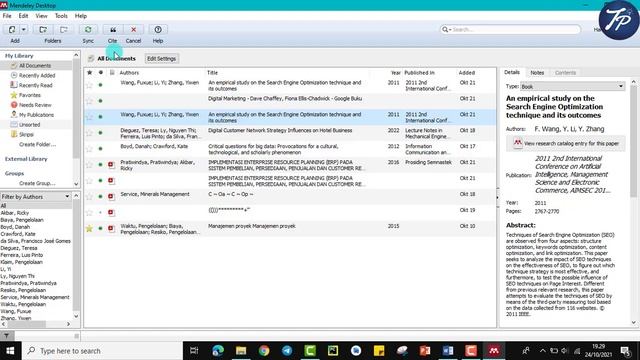Open the View menu
Image resolution: width=640 pixels, height=360 pixels.
pyautogui.click(x=41, y=16)
